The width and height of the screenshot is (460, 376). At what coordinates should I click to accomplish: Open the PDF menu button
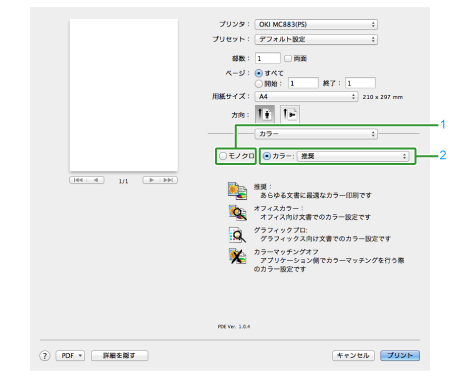coord(70,356)
